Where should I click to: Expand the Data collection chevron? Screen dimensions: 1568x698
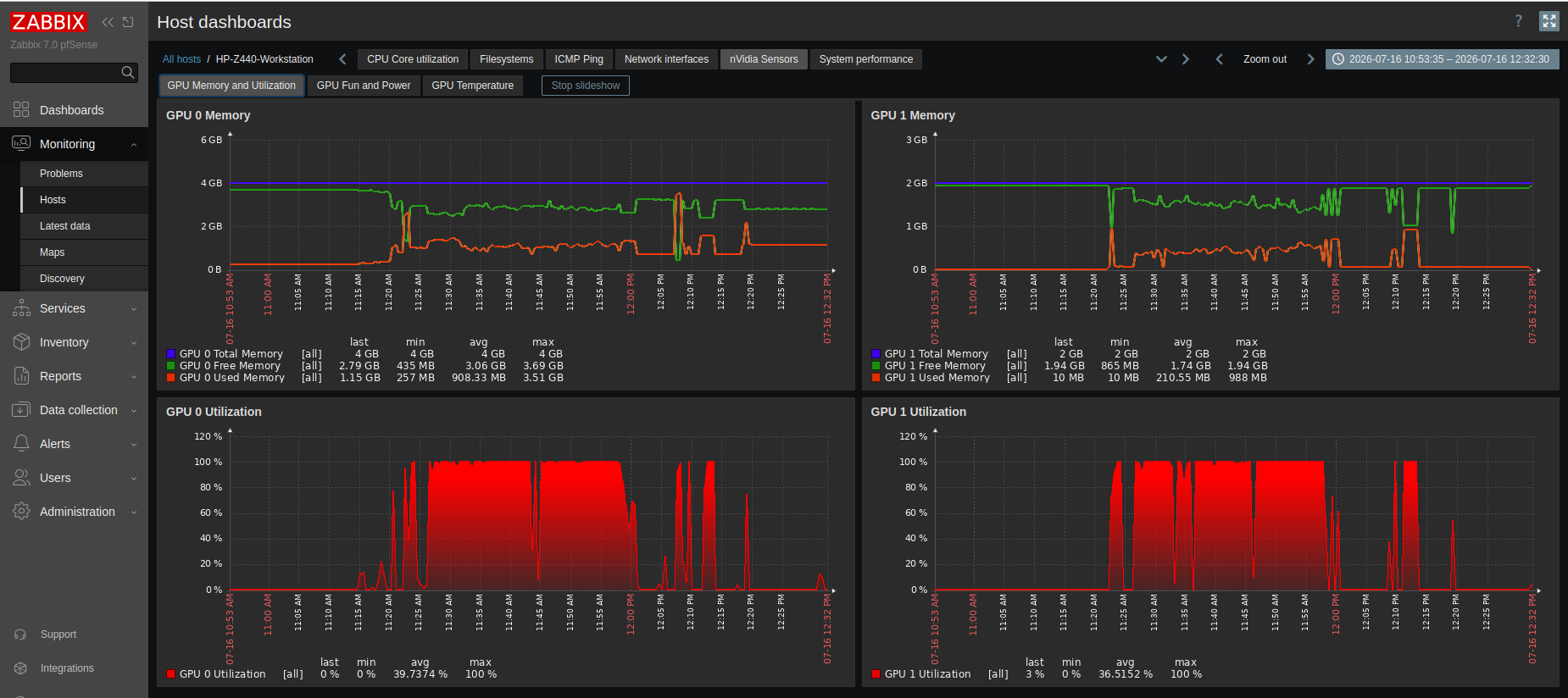pos(134,411)
